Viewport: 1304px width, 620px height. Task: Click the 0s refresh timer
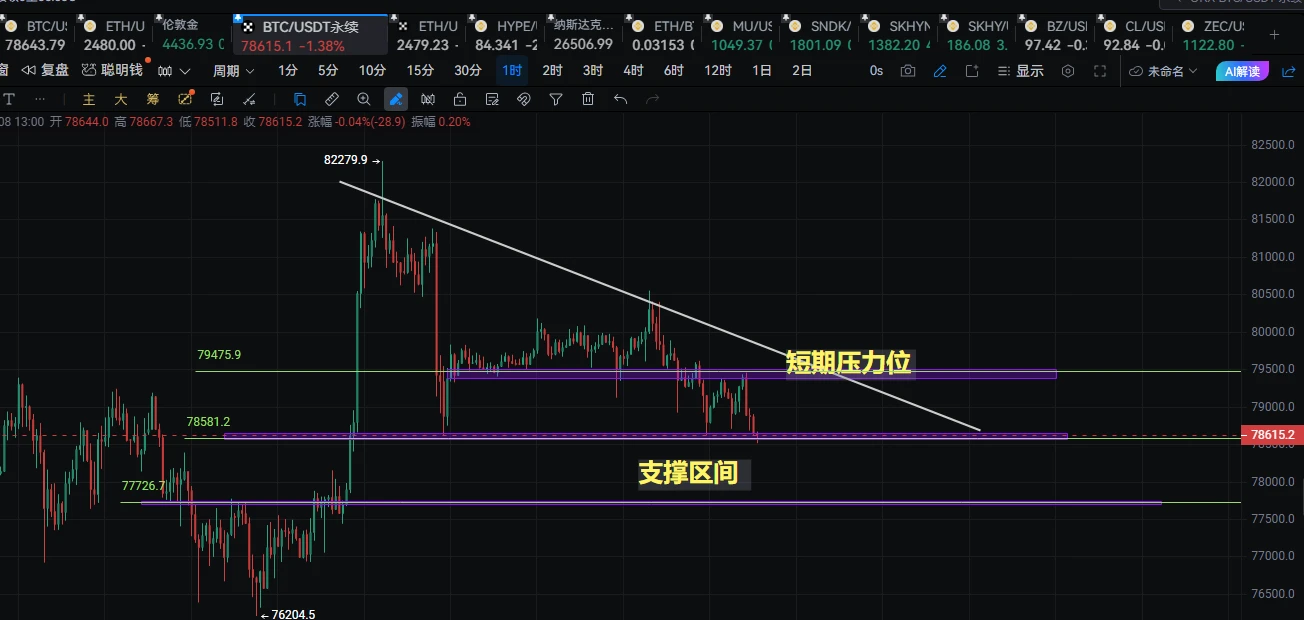(876, 71)
